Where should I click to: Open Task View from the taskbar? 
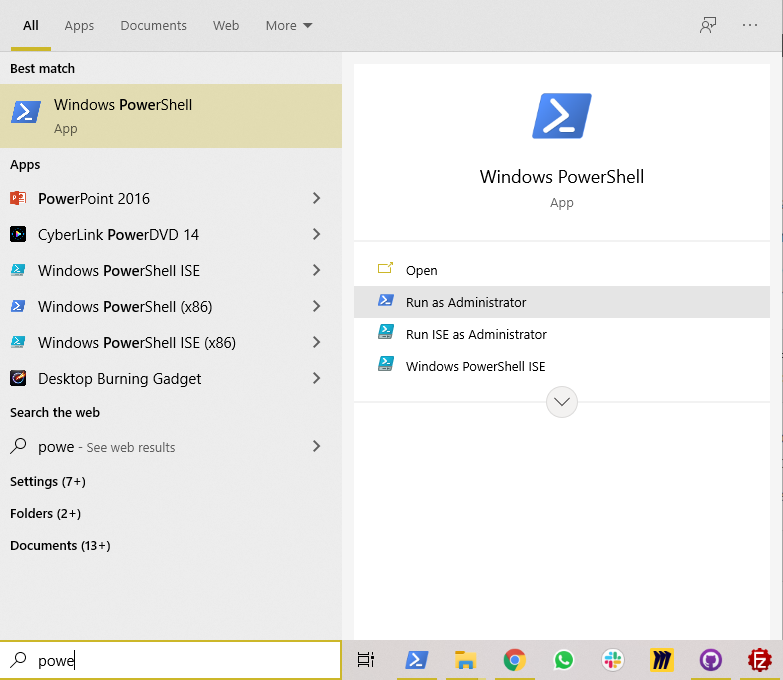tap(366, 660)
